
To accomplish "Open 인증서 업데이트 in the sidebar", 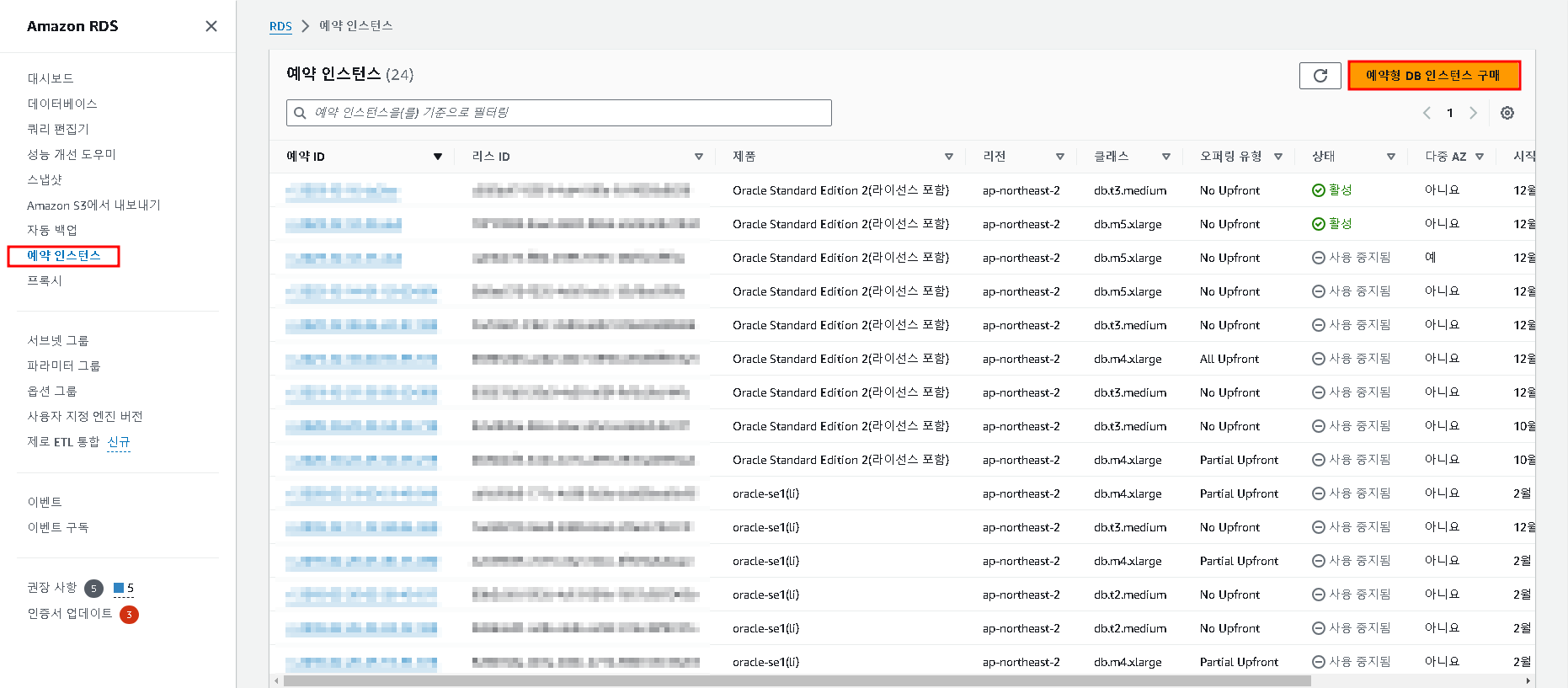I will (x=70, y=613).
